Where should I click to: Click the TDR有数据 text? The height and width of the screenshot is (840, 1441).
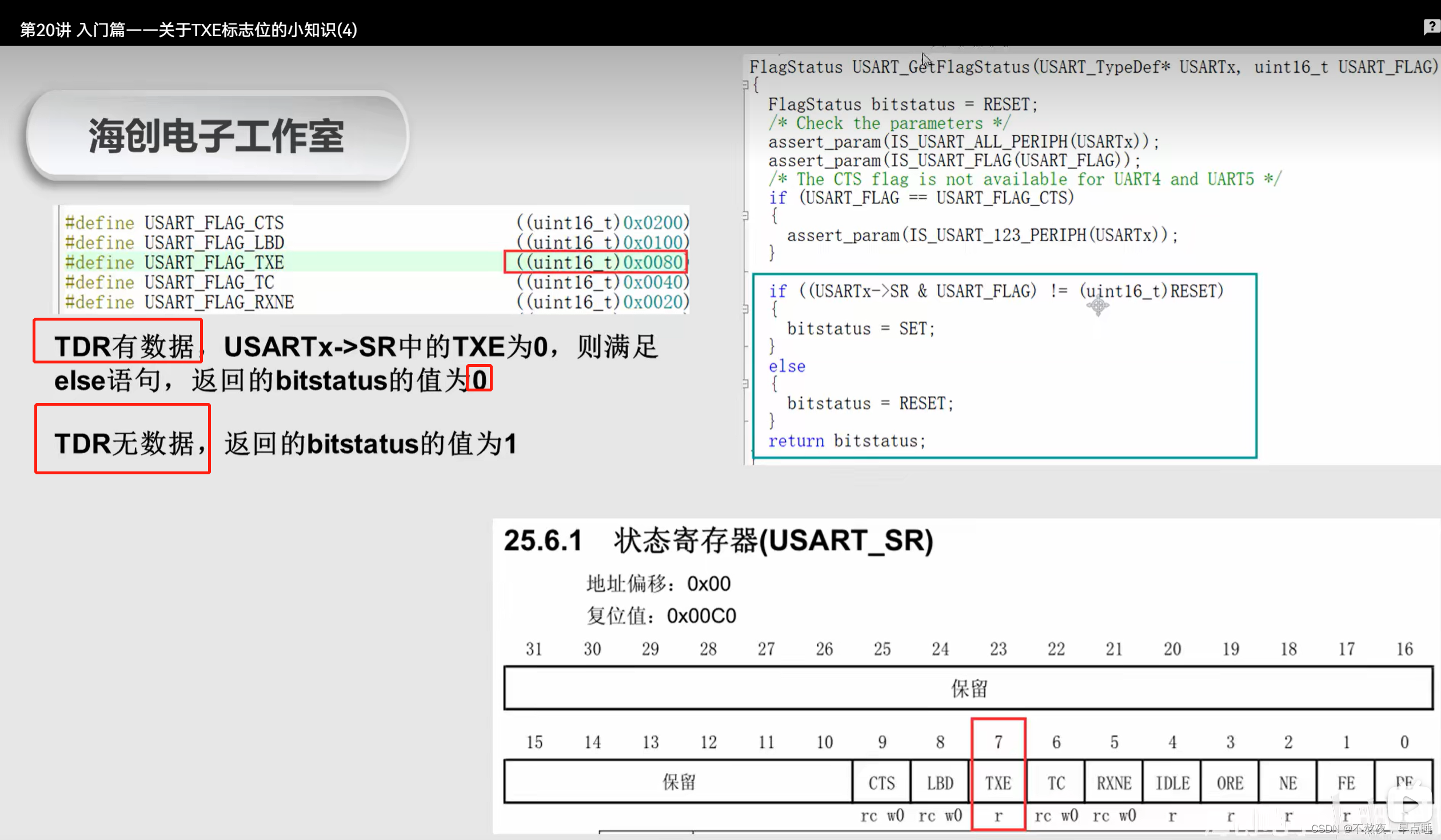(124, 346)
